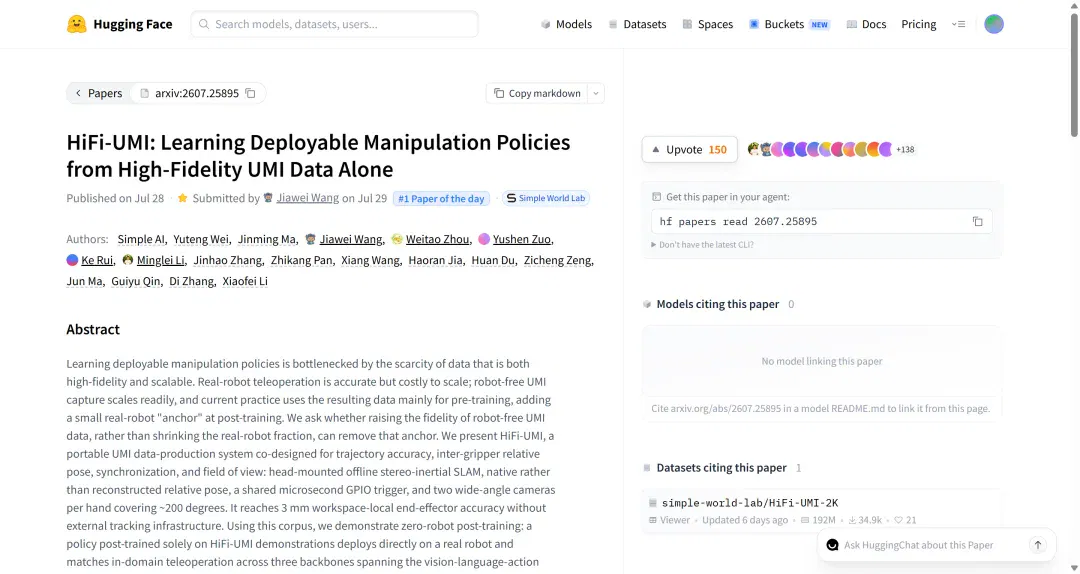This screenshot has height=574, width=1080.
Task: Select author Zicheng Zeng
Action: point(557,260)
